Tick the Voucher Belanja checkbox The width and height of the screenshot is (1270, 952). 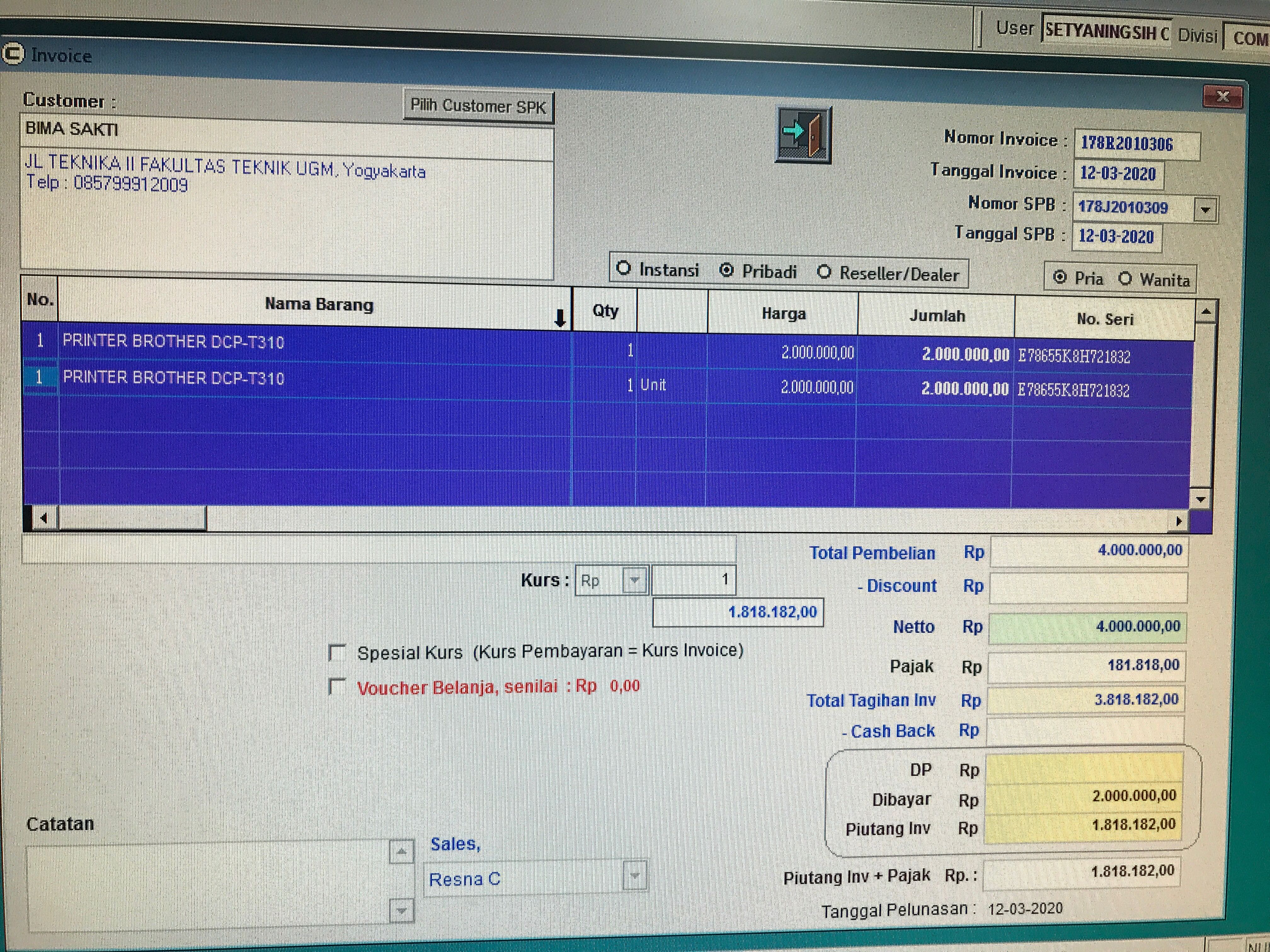coord(337,686)
